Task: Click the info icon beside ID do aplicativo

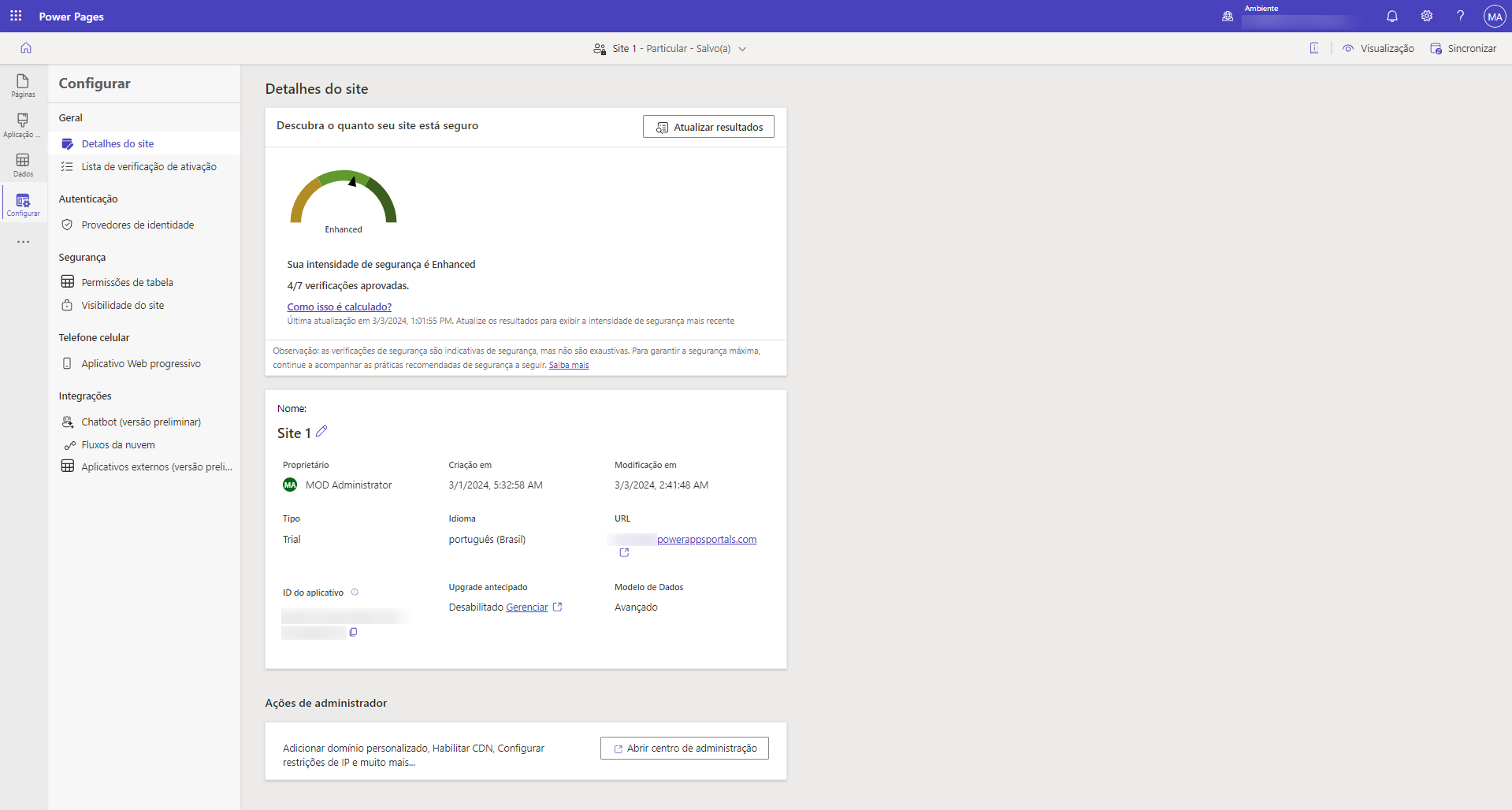Action: click(x=355, y=592)
